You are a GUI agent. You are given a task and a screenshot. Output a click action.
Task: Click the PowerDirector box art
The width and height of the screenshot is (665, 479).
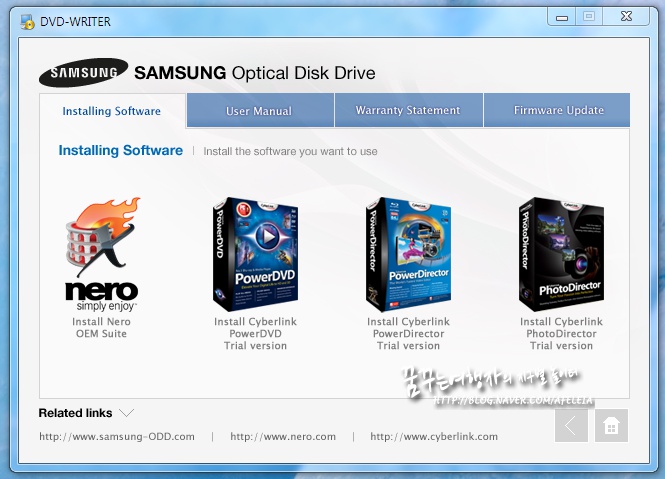(x=408, y=254)
